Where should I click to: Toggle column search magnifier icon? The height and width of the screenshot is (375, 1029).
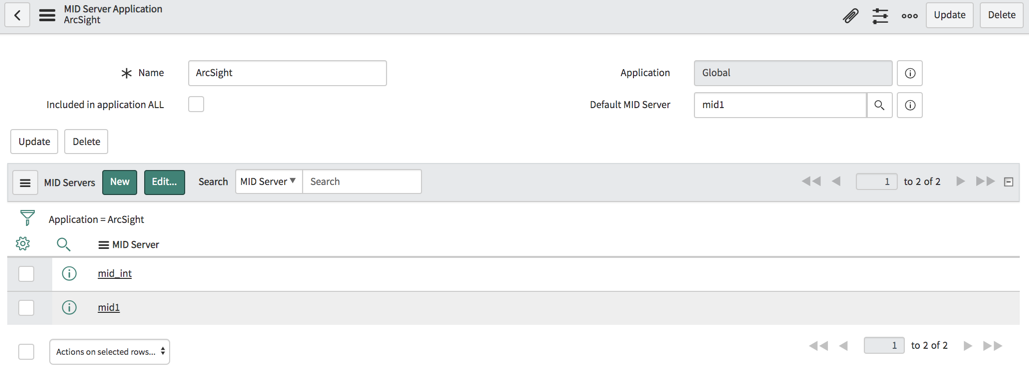[x=64, y=245]
